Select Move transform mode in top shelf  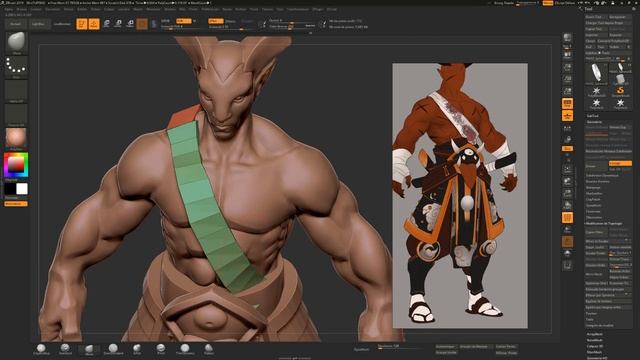click(x=106, y=24)
